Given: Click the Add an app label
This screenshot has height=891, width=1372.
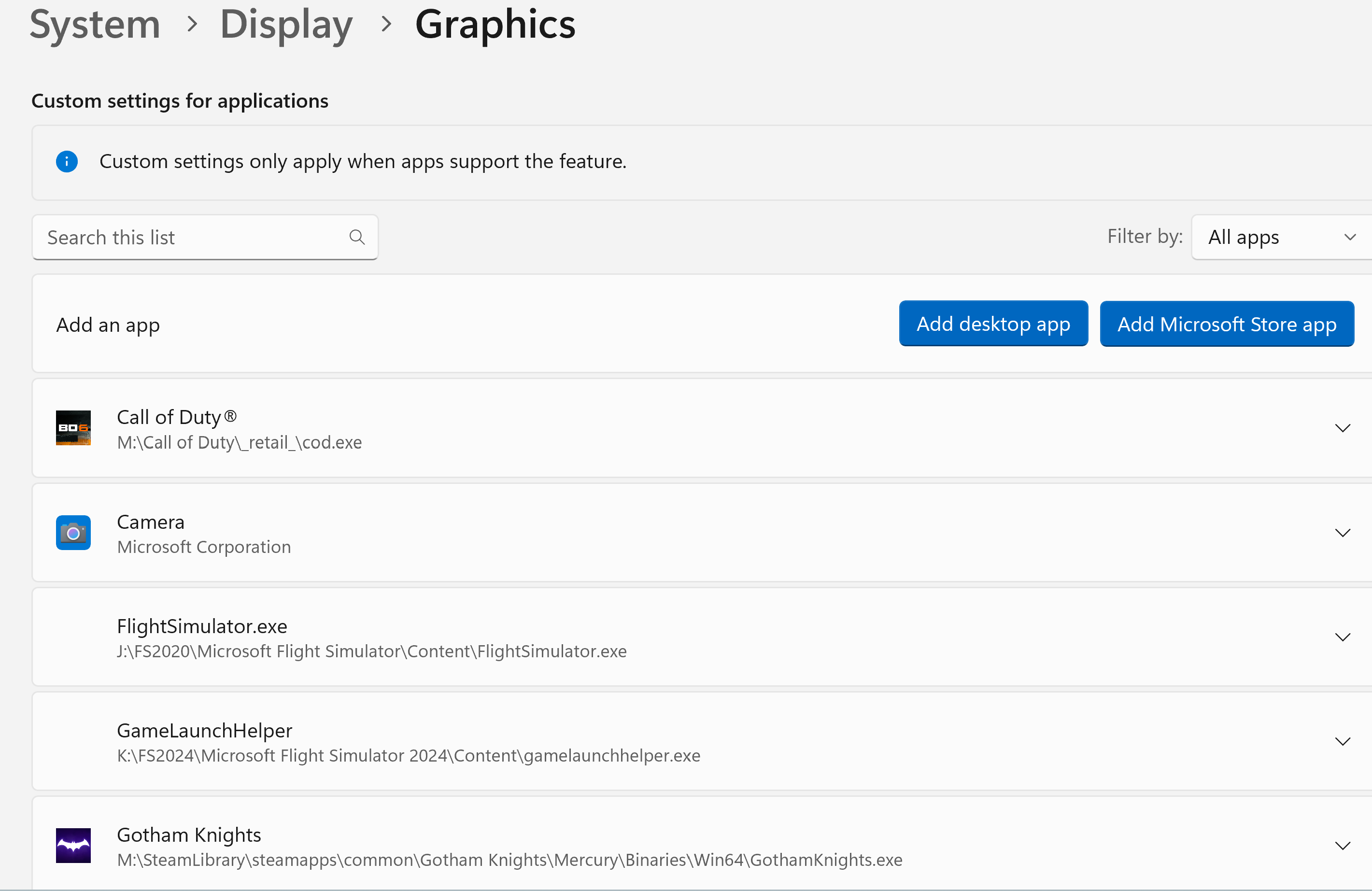Looking at the screenshot, I should [108, 325].
